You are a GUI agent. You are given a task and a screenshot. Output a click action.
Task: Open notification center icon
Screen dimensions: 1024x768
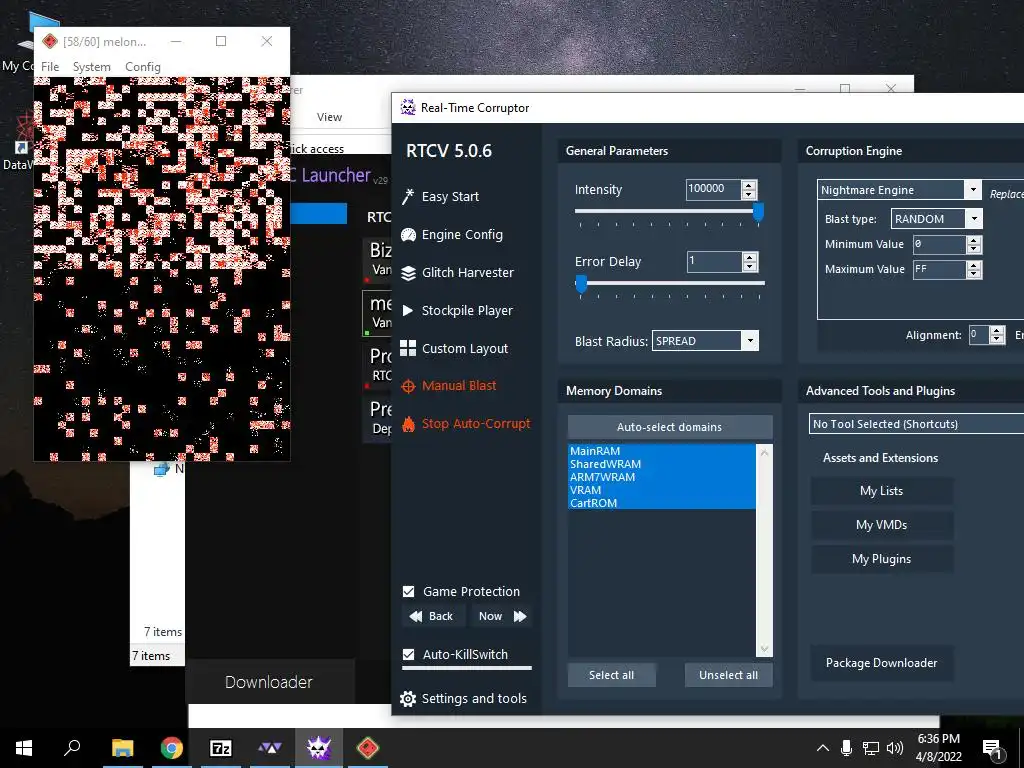(992, 749)
